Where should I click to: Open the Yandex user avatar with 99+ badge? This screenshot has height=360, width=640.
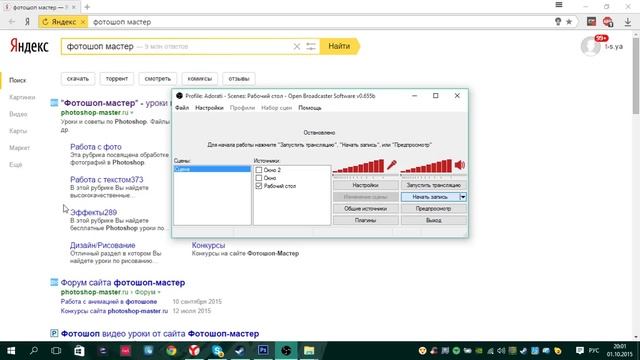tap(591, 46)
